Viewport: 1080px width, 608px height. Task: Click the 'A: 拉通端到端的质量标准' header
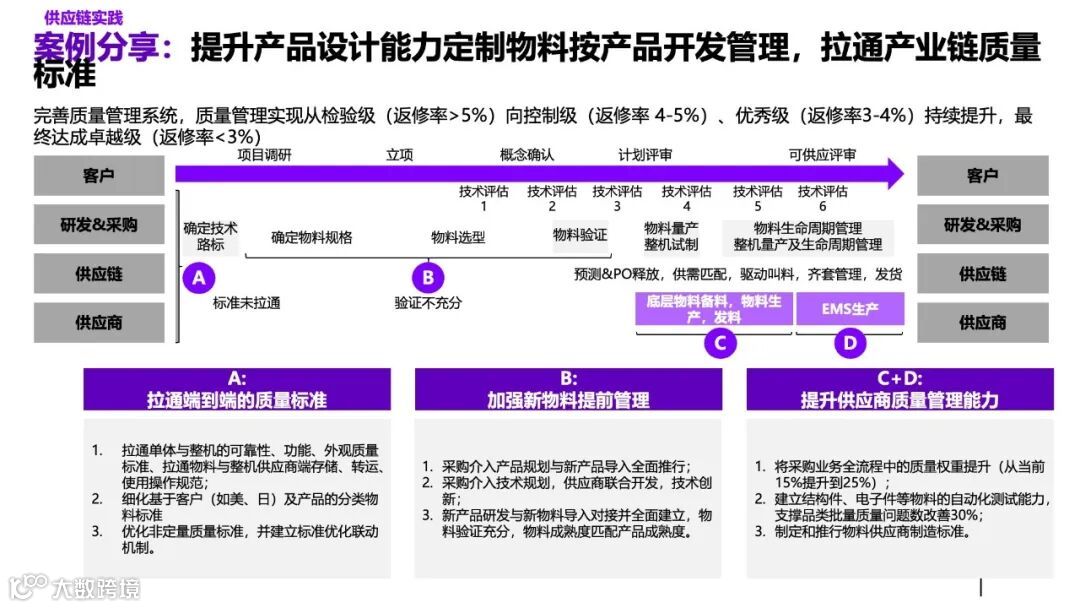(x=237, y=390)
